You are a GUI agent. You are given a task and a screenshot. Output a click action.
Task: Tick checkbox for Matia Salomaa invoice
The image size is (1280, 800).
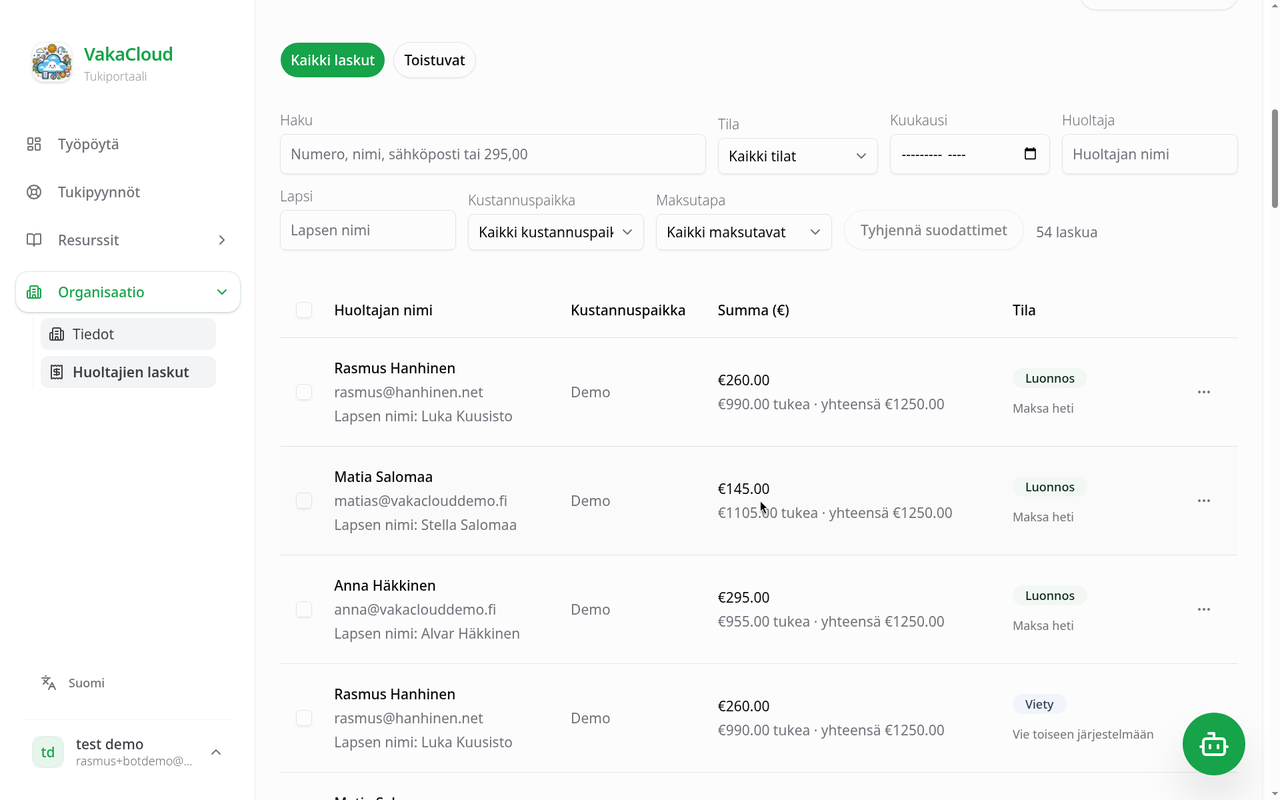tap(304, 501)
